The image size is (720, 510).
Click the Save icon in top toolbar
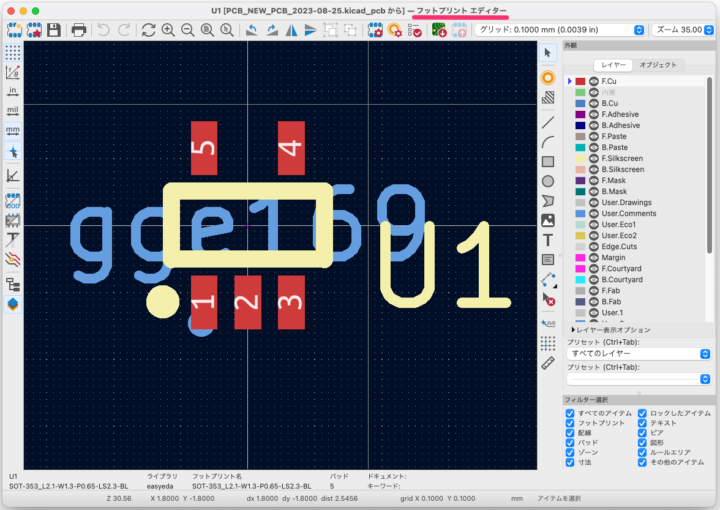tap(53, 30)
